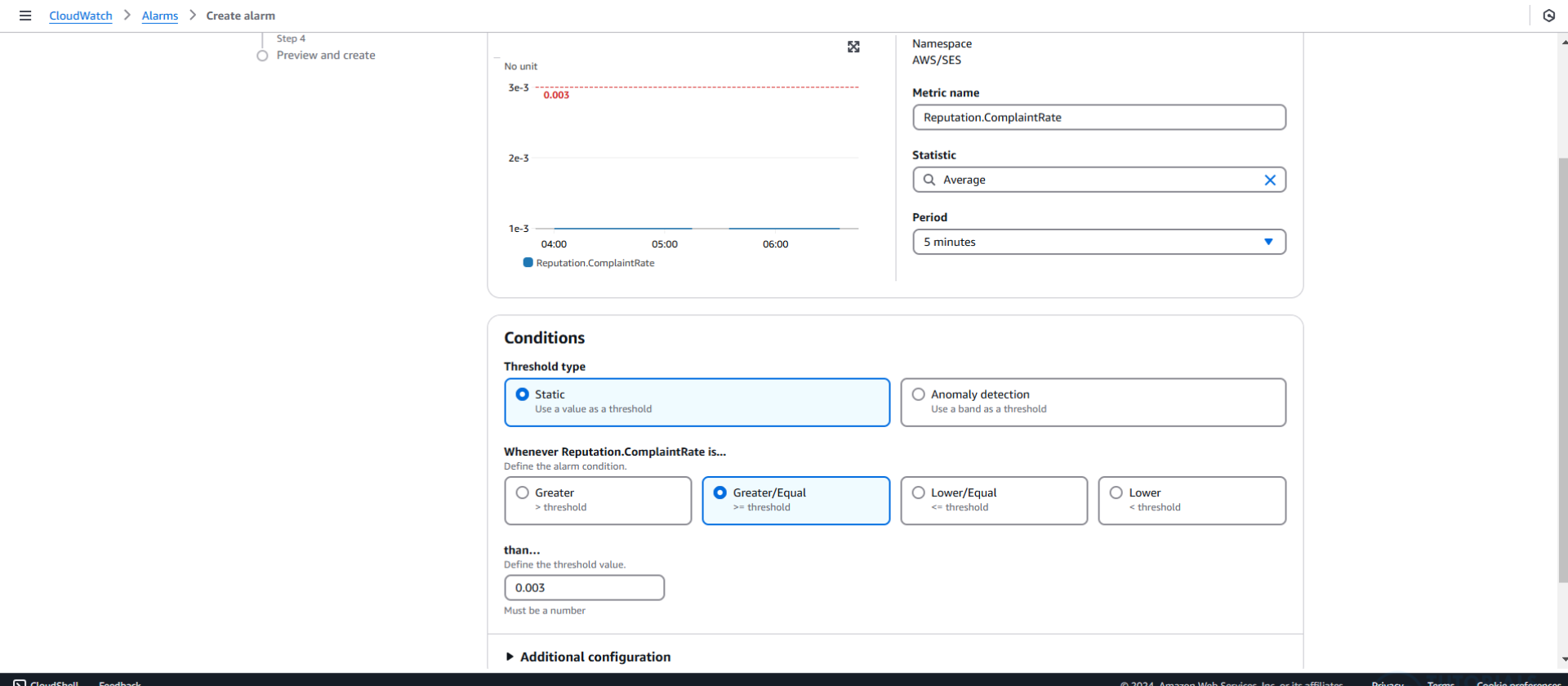
Task: Click the Metric name input field
Action: point(1099,118)
